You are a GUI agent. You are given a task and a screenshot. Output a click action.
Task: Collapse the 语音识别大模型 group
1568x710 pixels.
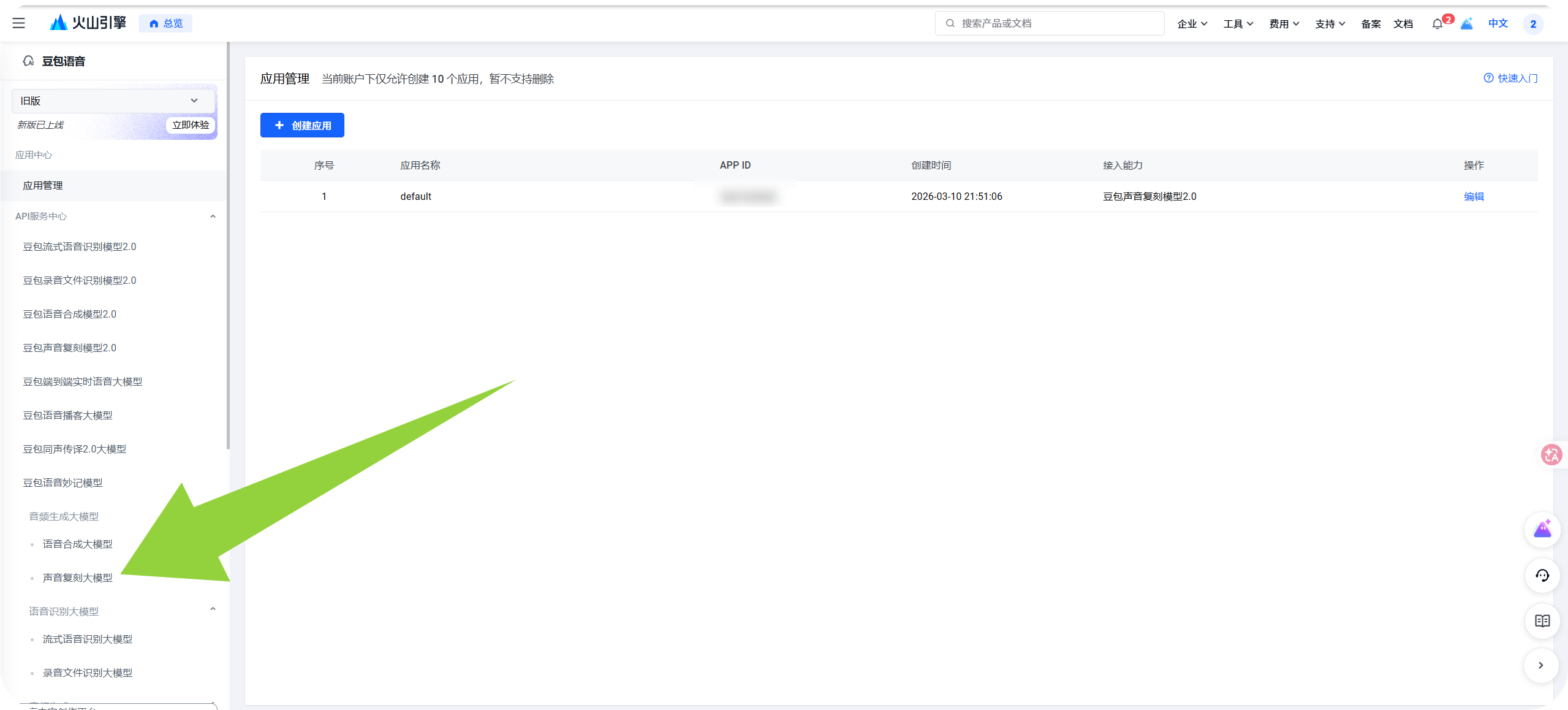(x=213, y=609)
